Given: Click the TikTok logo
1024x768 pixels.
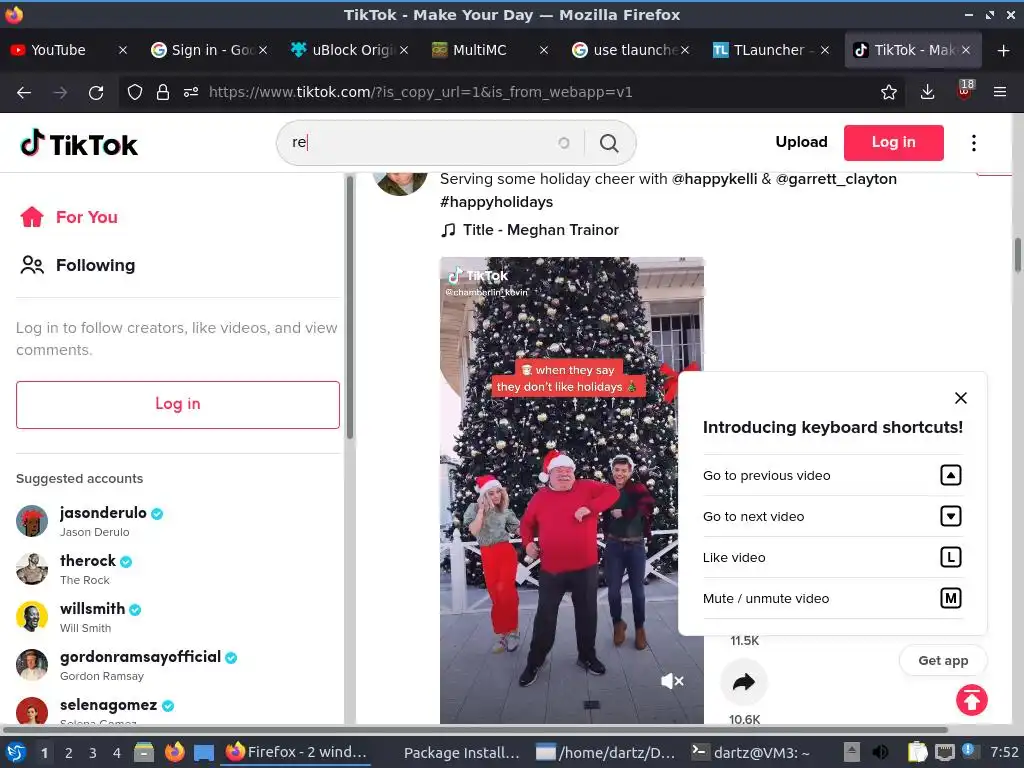Looking at the screenshot, I should tap(79, 144).
